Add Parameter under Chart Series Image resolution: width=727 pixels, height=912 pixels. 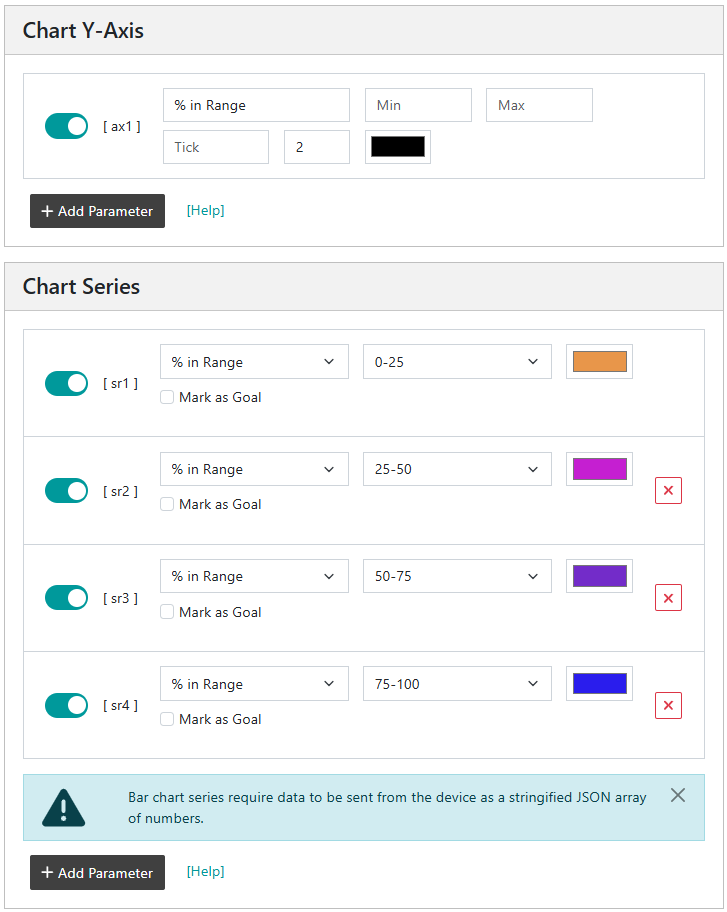click(x=97, y=872)
